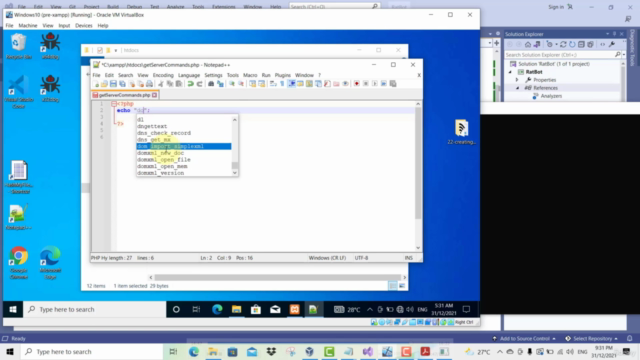Click the Solution Explorer Home icon
The image size is (640, 360).
pos(528,44)
